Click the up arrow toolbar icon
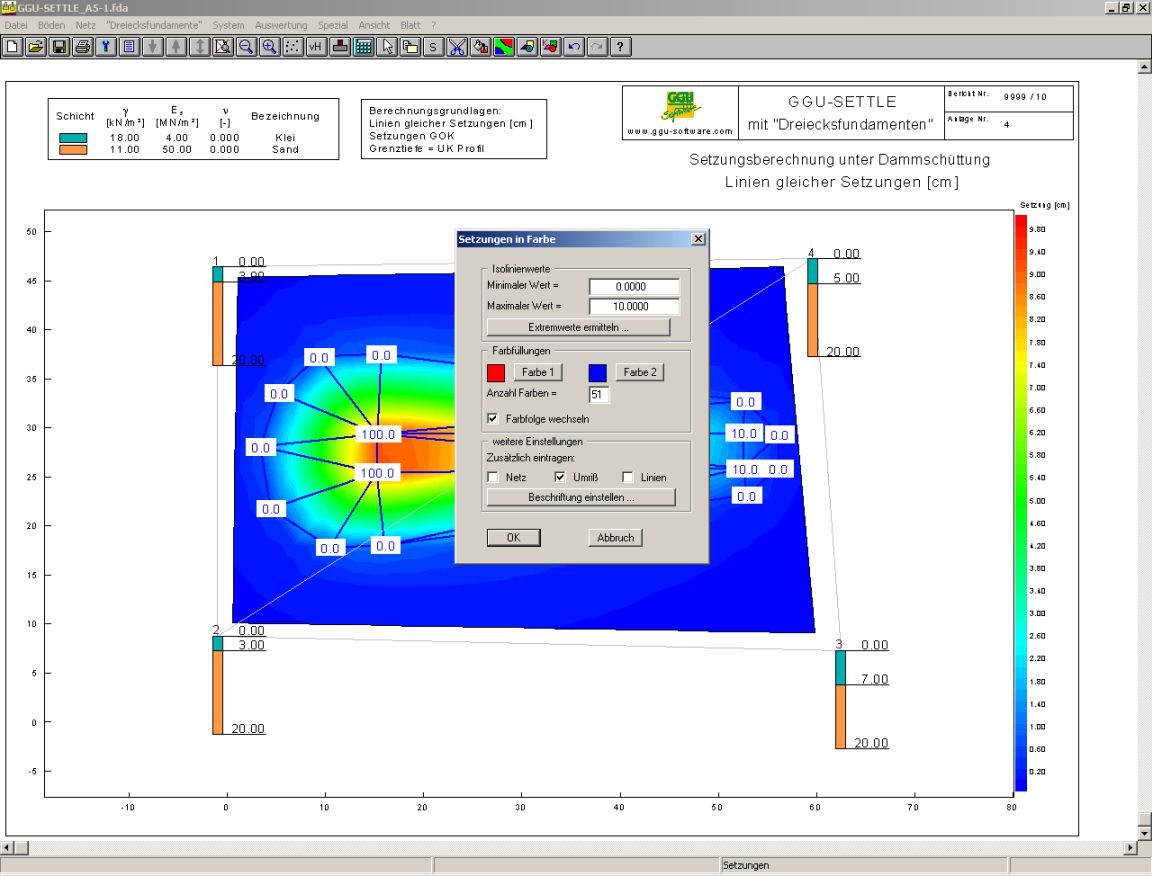Viewport: 1152px width, 876px height. 176,47
